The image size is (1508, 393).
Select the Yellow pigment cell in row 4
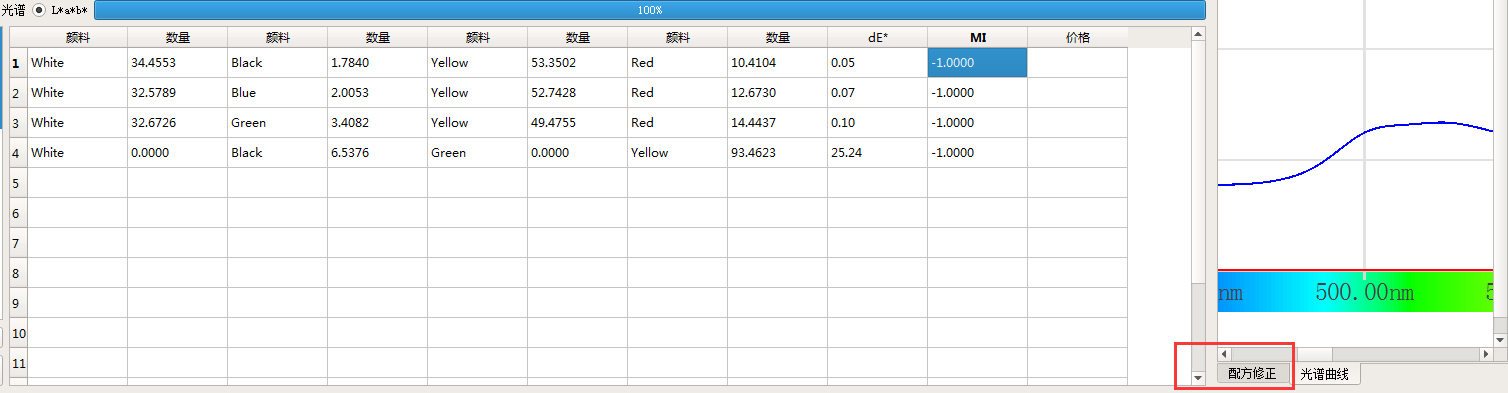(x=677, y=153)
